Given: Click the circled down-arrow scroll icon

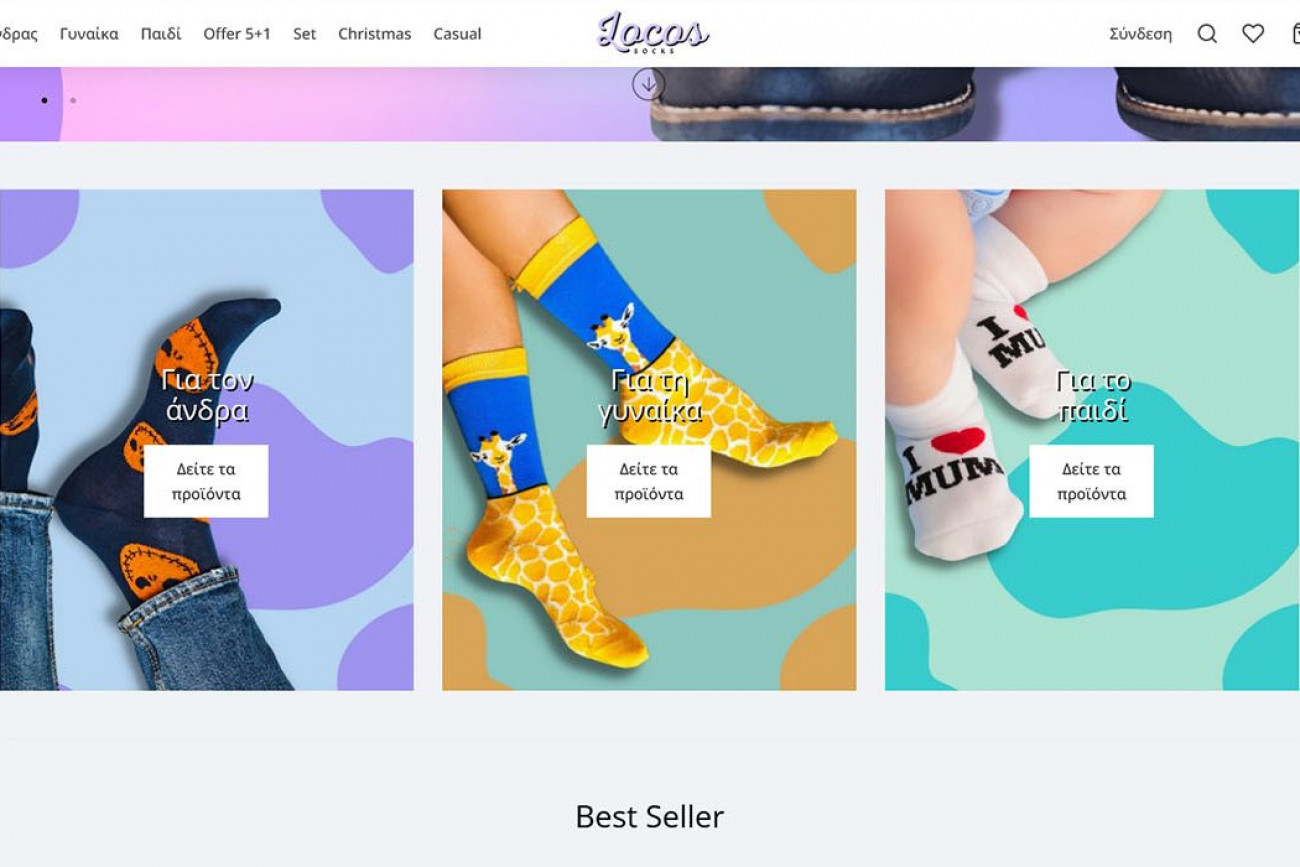Looking at the screenshot, I should (x=648, y=84).
